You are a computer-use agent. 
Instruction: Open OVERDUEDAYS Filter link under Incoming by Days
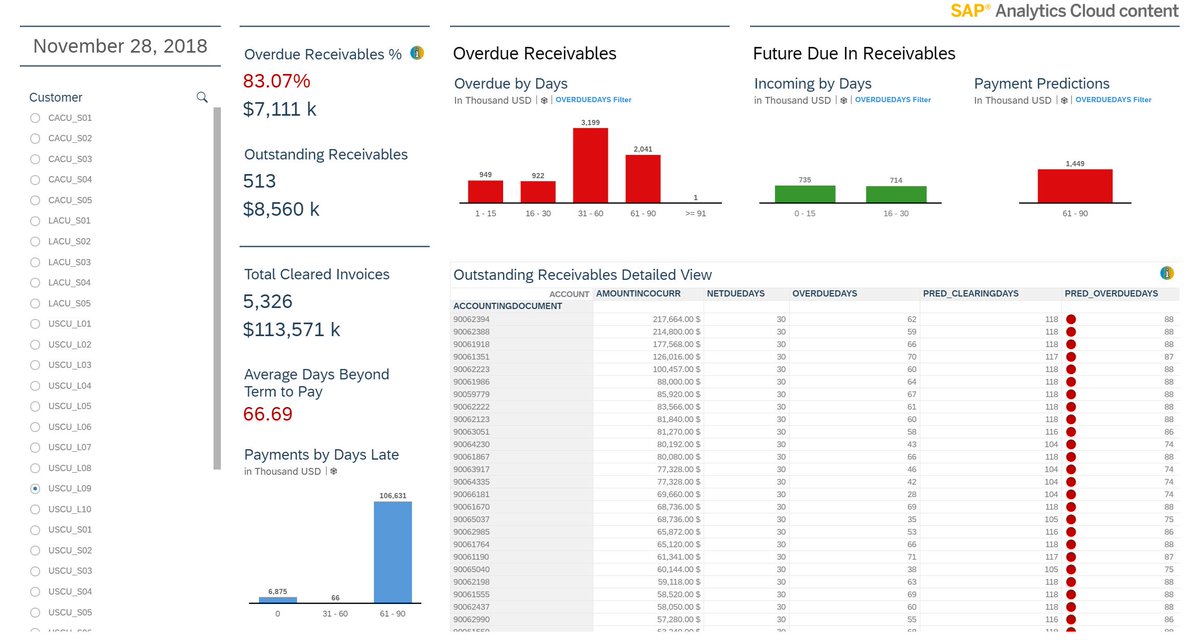tap(893, 100)
